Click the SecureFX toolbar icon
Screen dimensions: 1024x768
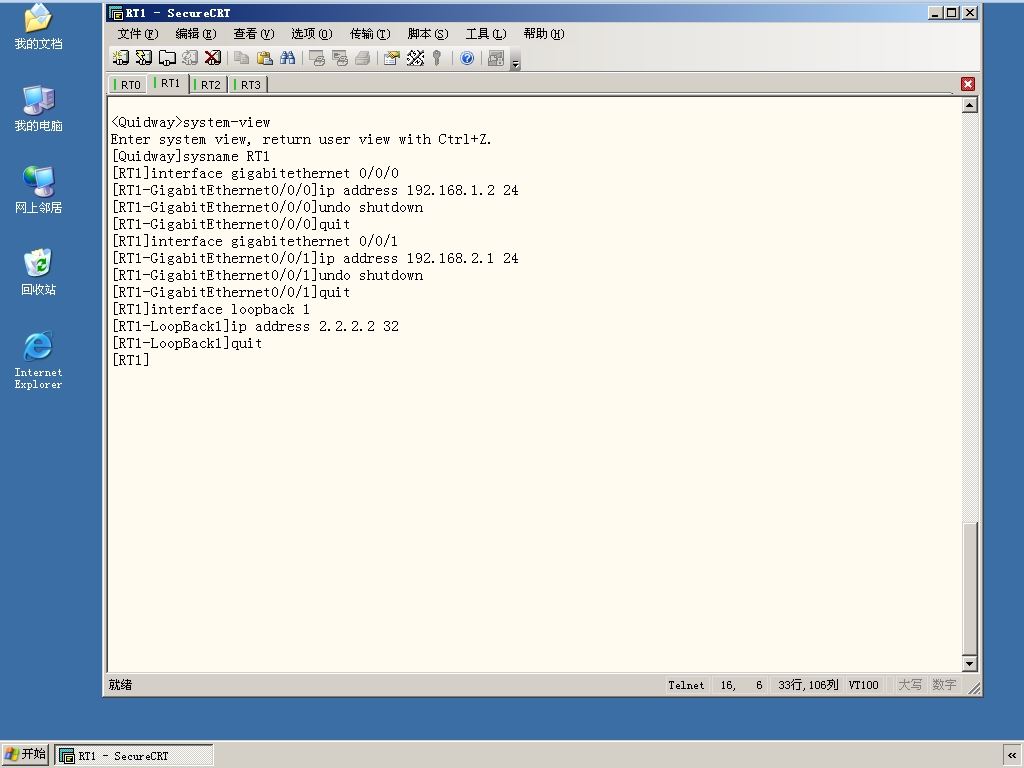click(496, 58)
